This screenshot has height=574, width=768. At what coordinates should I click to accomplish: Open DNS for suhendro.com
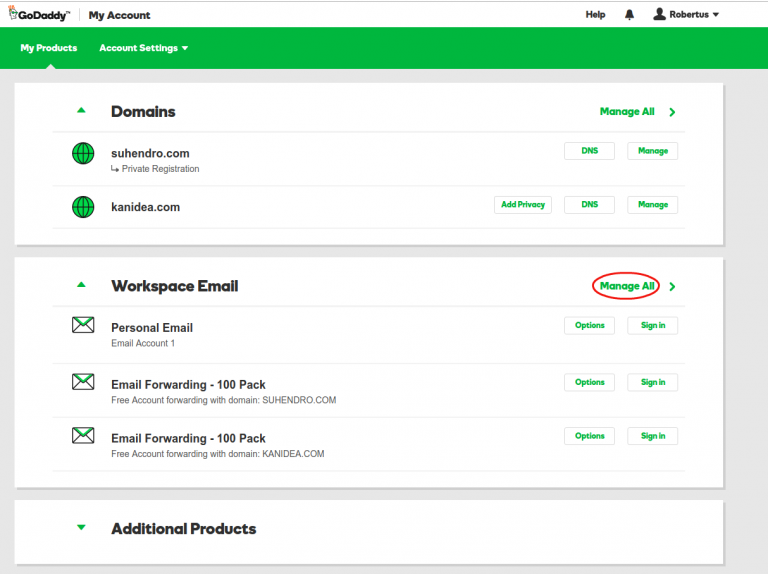point(589,151)
